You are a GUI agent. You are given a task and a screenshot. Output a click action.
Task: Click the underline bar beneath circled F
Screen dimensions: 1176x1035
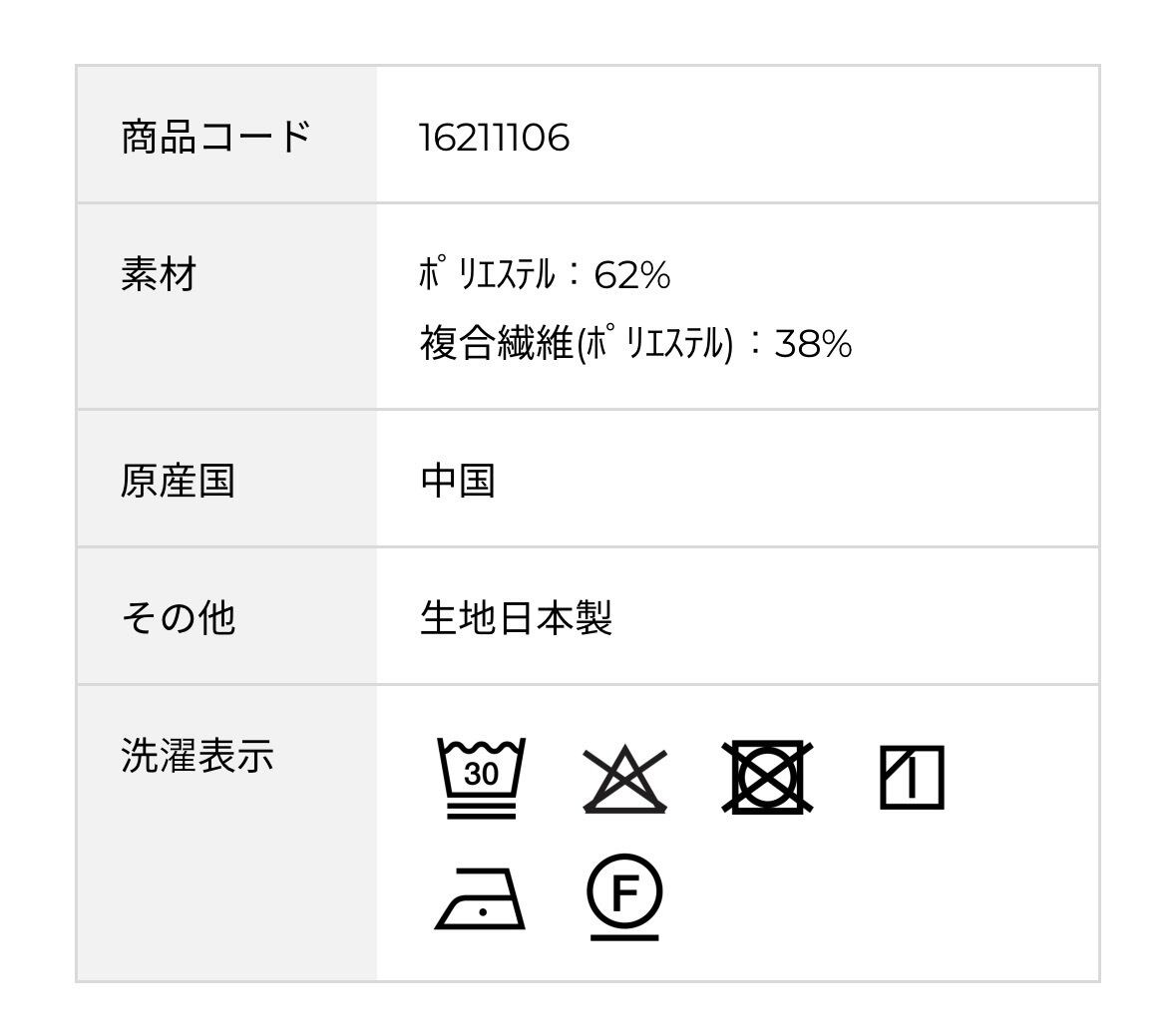624,937
